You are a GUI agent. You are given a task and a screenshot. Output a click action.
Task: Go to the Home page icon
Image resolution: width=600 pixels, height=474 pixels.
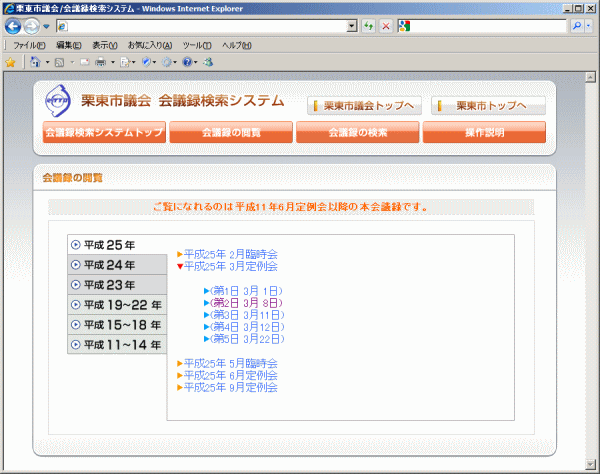click(x=35, y=62)
